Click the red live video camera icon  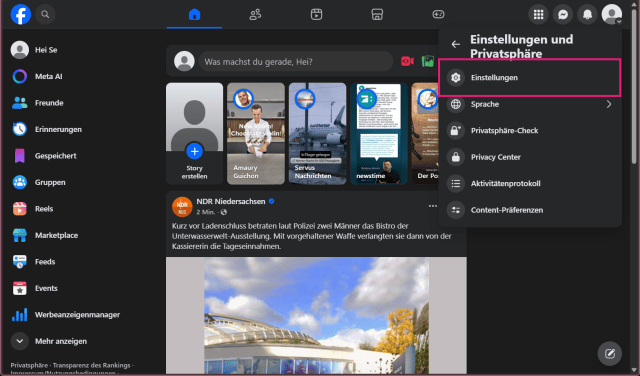click(x=407, y=61)
